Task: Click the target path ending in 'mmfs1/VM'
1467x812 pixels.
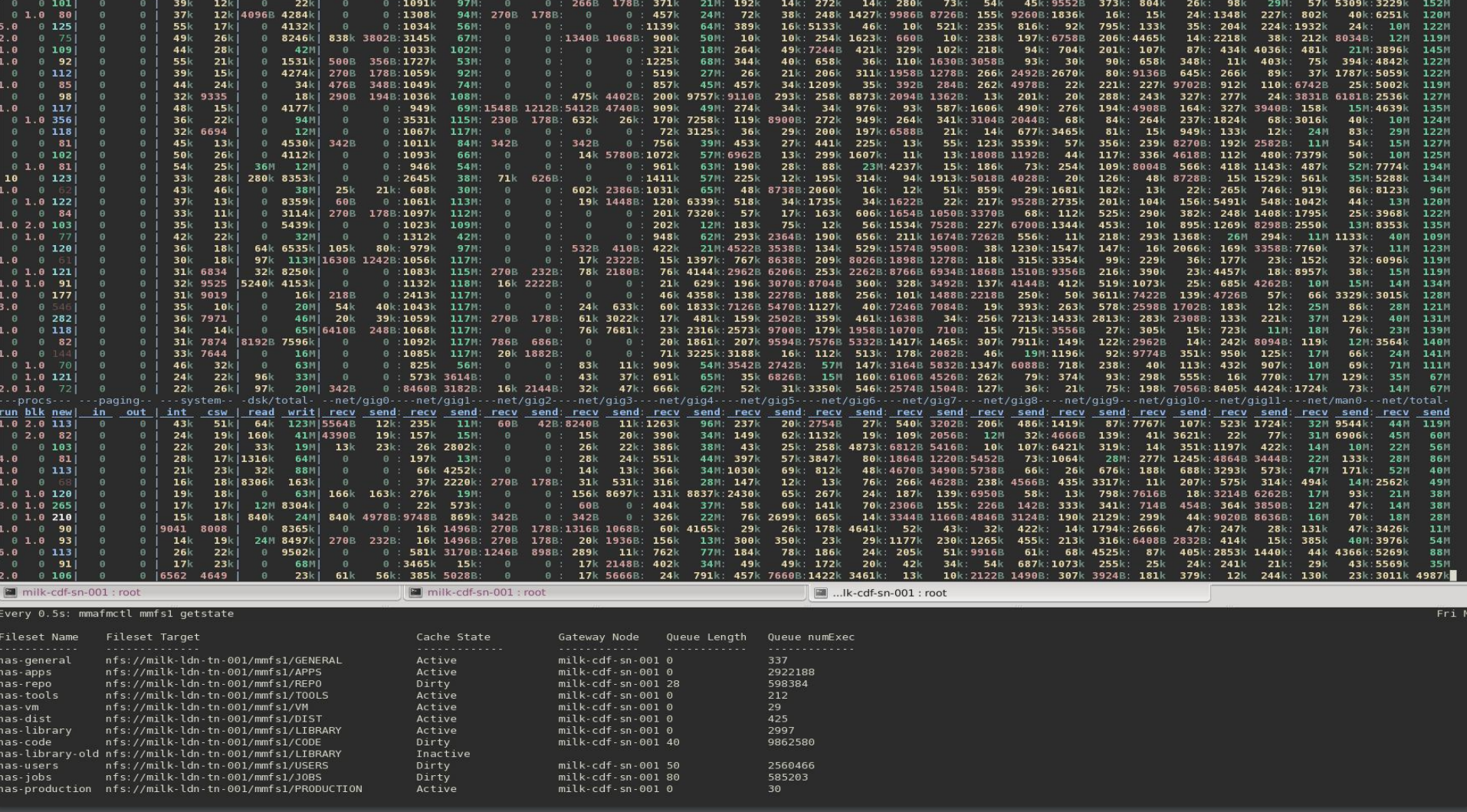Action: point(207,707)
